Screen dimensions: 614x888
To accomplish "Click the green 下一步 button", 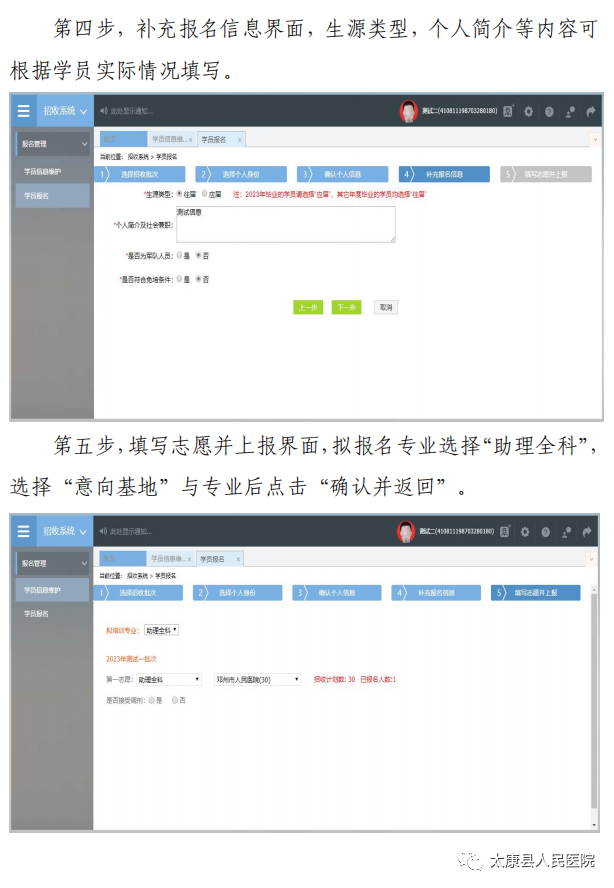I will tap(347, 308).
